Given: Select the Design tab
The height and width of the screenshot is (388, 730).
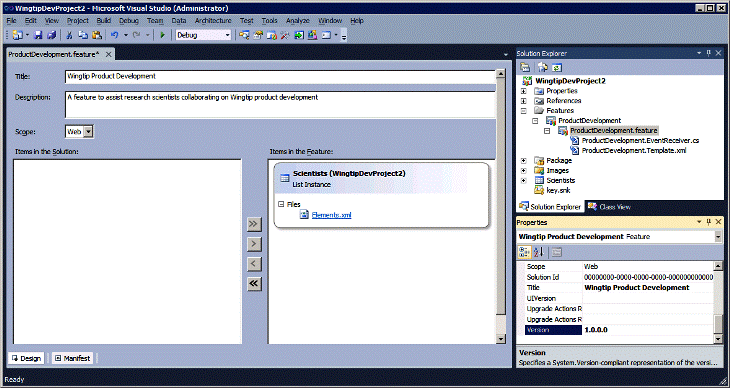Looking at the screenshot, I should [26, 358].
